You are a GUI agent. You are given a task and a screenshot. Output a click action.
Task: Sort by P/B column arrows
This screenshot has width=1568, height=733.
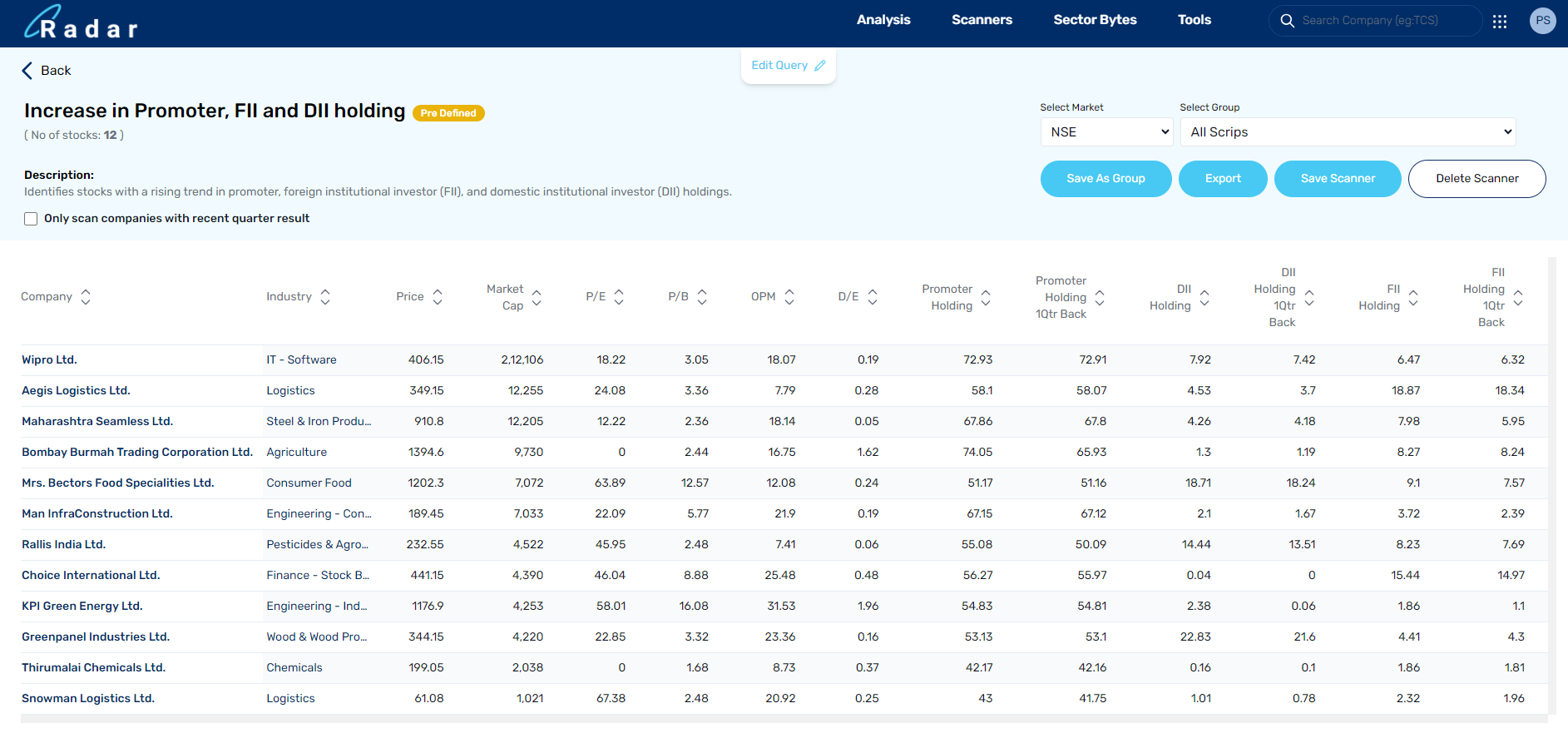click(702, 297)
